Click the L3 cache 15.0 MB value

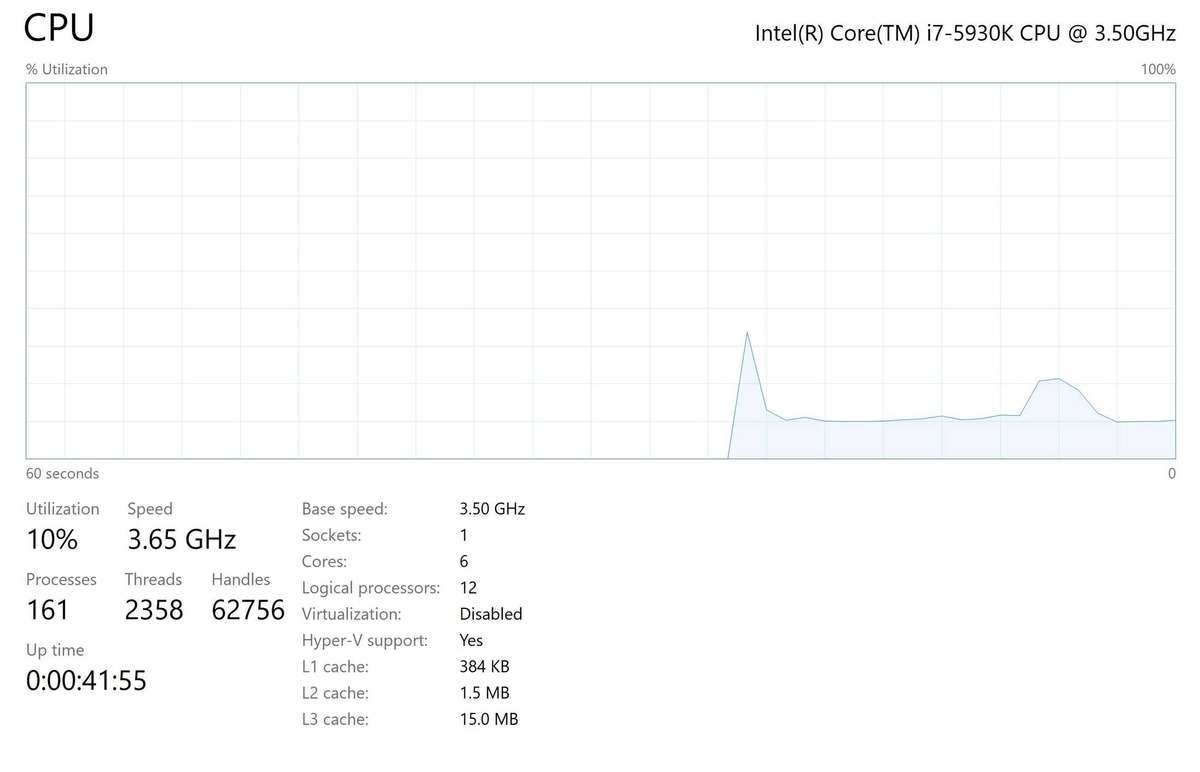click(489, 719)
